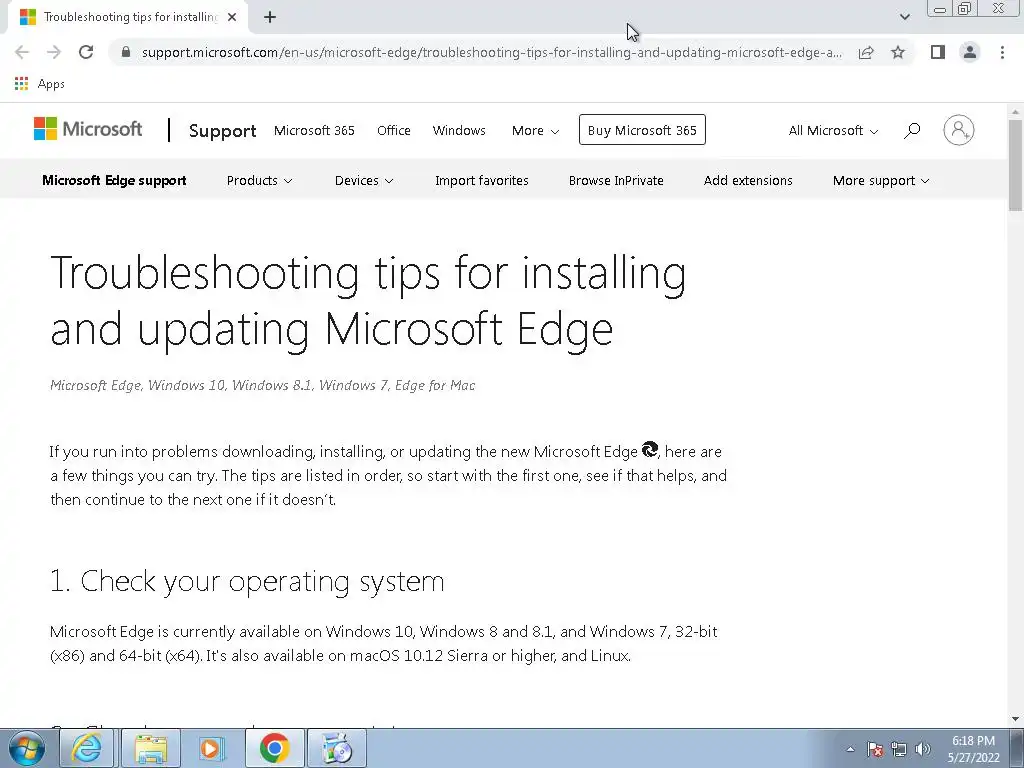Open Chrome three-dot menu
The height and width of the screenshot is (768, 1024).
[x=1002, y=52]
